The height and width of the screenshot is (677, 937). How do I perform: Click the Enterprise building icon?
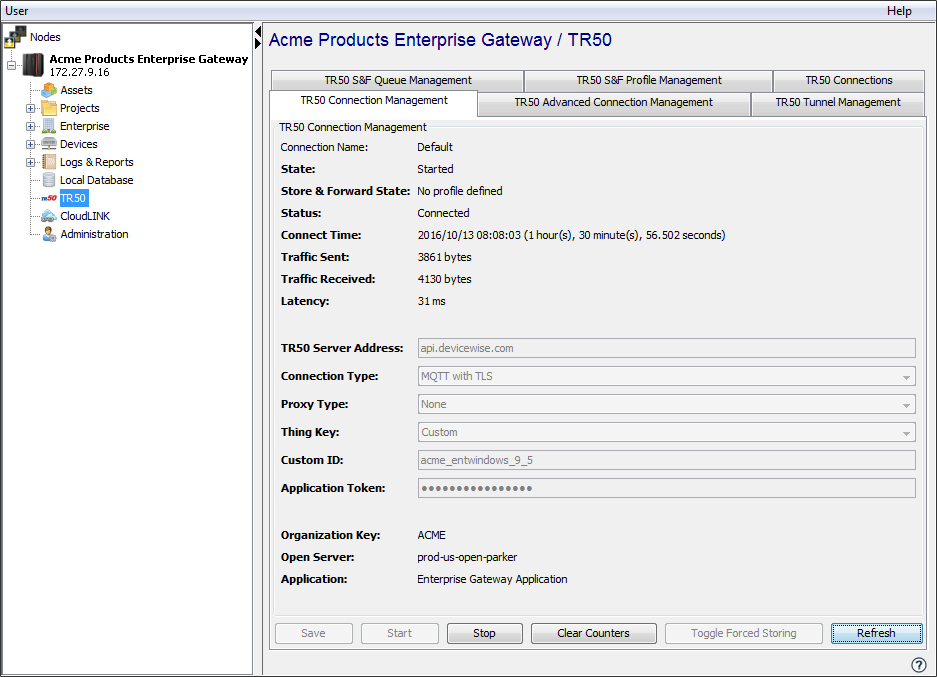(x=49, y=126)
